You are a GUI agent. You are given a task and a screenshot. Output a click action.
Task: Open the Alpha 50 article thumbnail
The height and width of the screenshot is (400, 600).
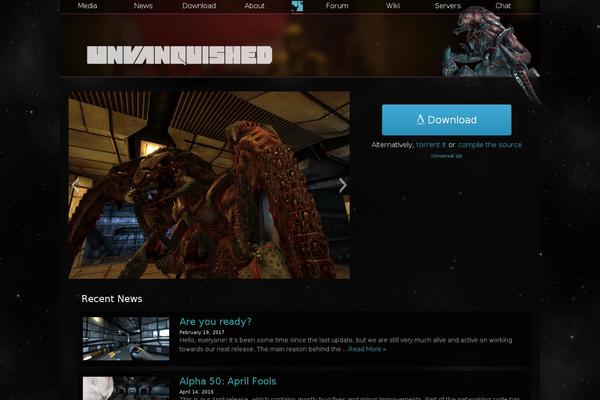126,388
